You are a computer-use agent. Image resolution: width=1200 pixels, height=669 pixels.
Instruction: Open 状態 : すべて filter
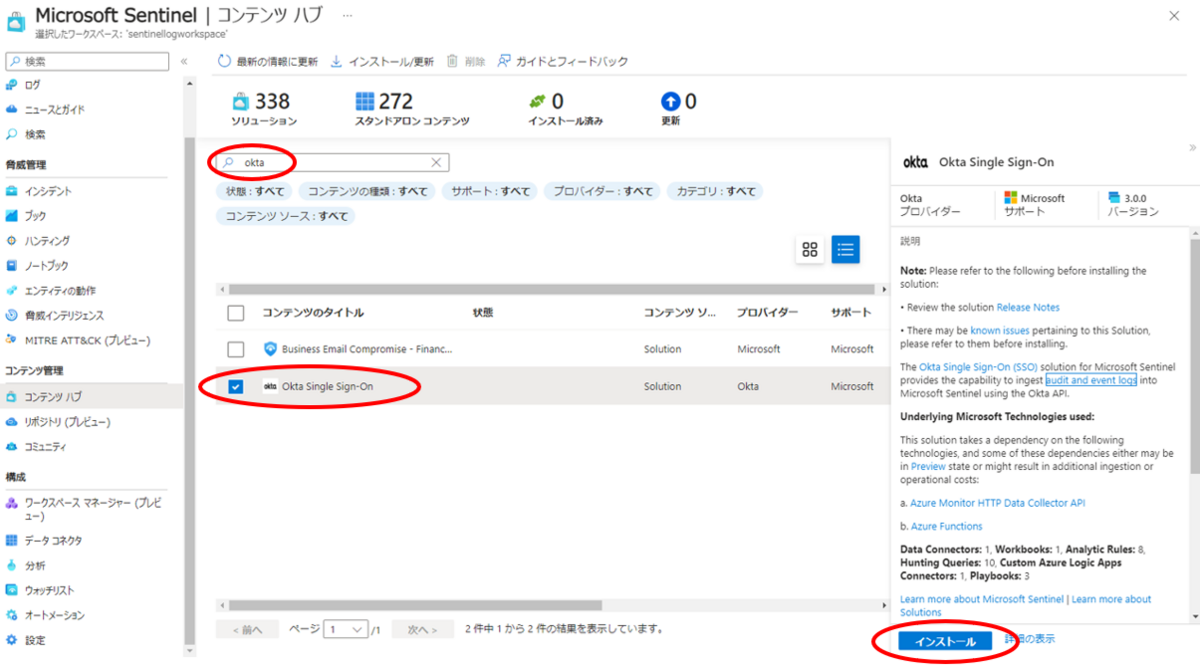[x=254, y=191]
